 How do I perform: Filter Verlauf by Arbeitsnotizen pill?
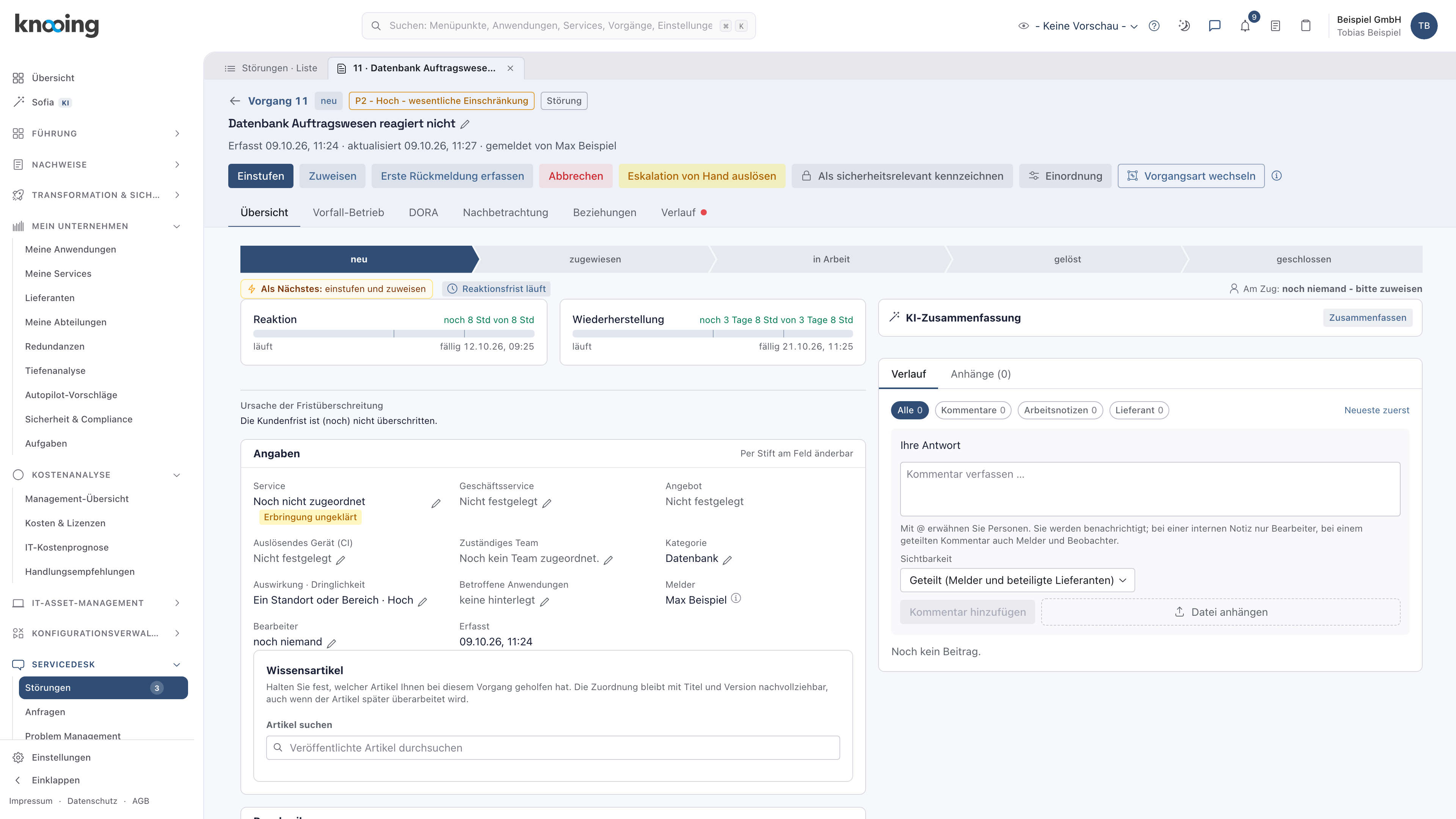click(1060, 410)
